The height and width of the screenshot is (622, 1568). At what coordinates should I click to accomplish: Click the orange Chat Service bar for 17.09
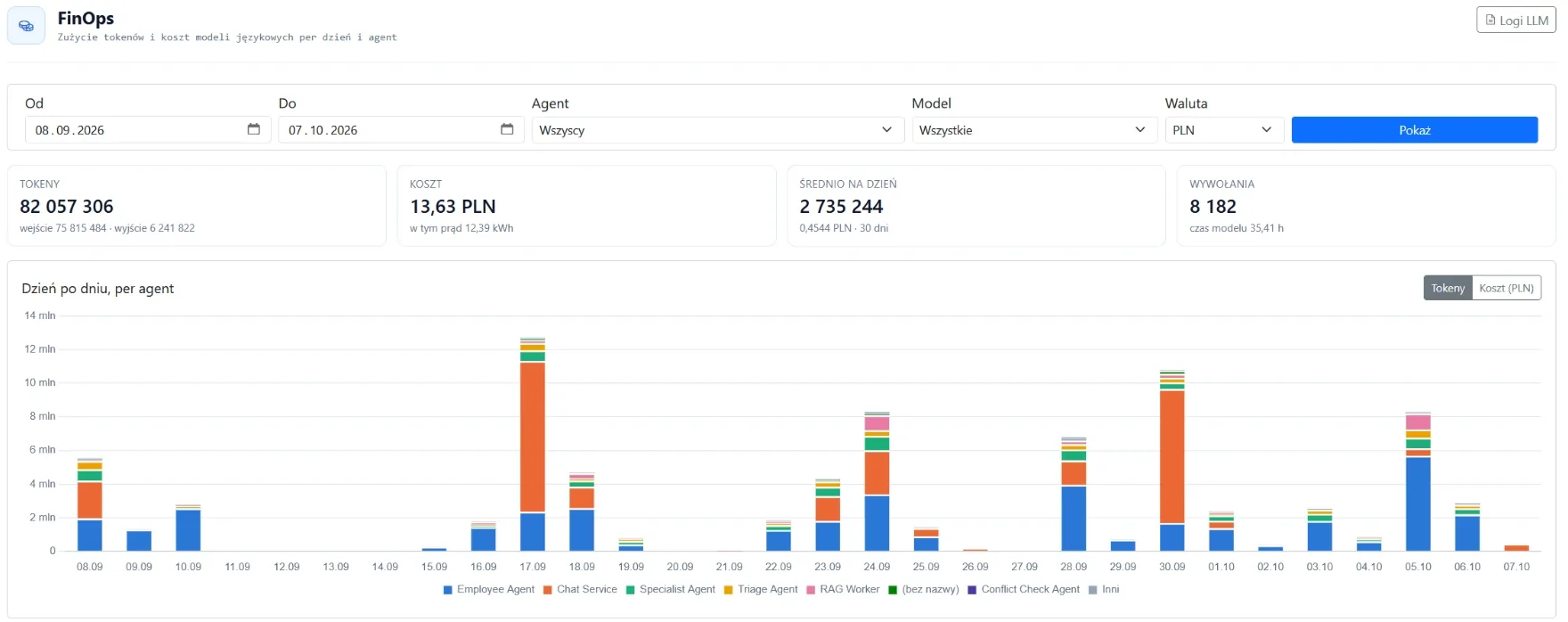click(533, 437)
